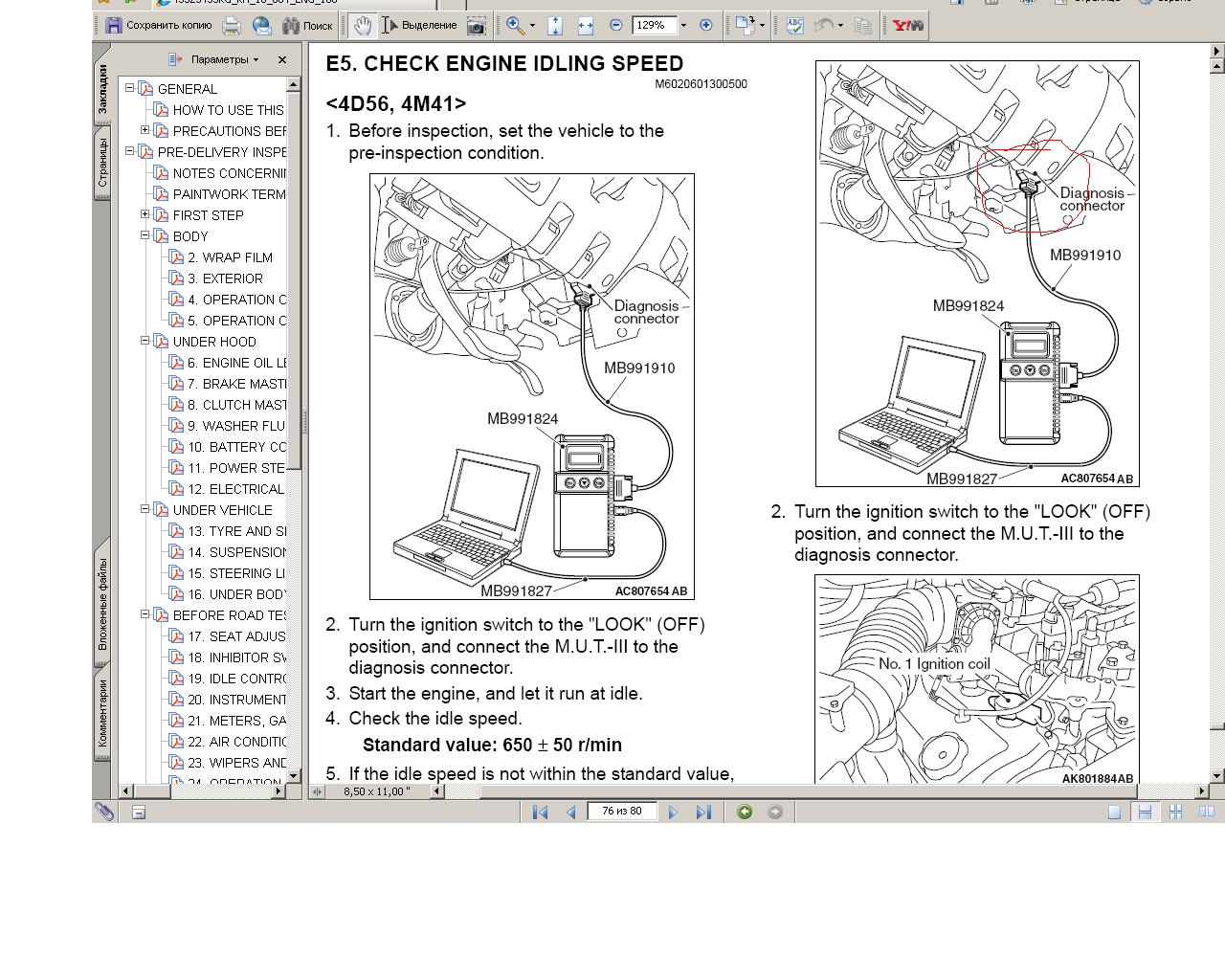This screenshot has height=980, width=1225.
Task: Click the page number input field
Action: [x=622, y=812]
